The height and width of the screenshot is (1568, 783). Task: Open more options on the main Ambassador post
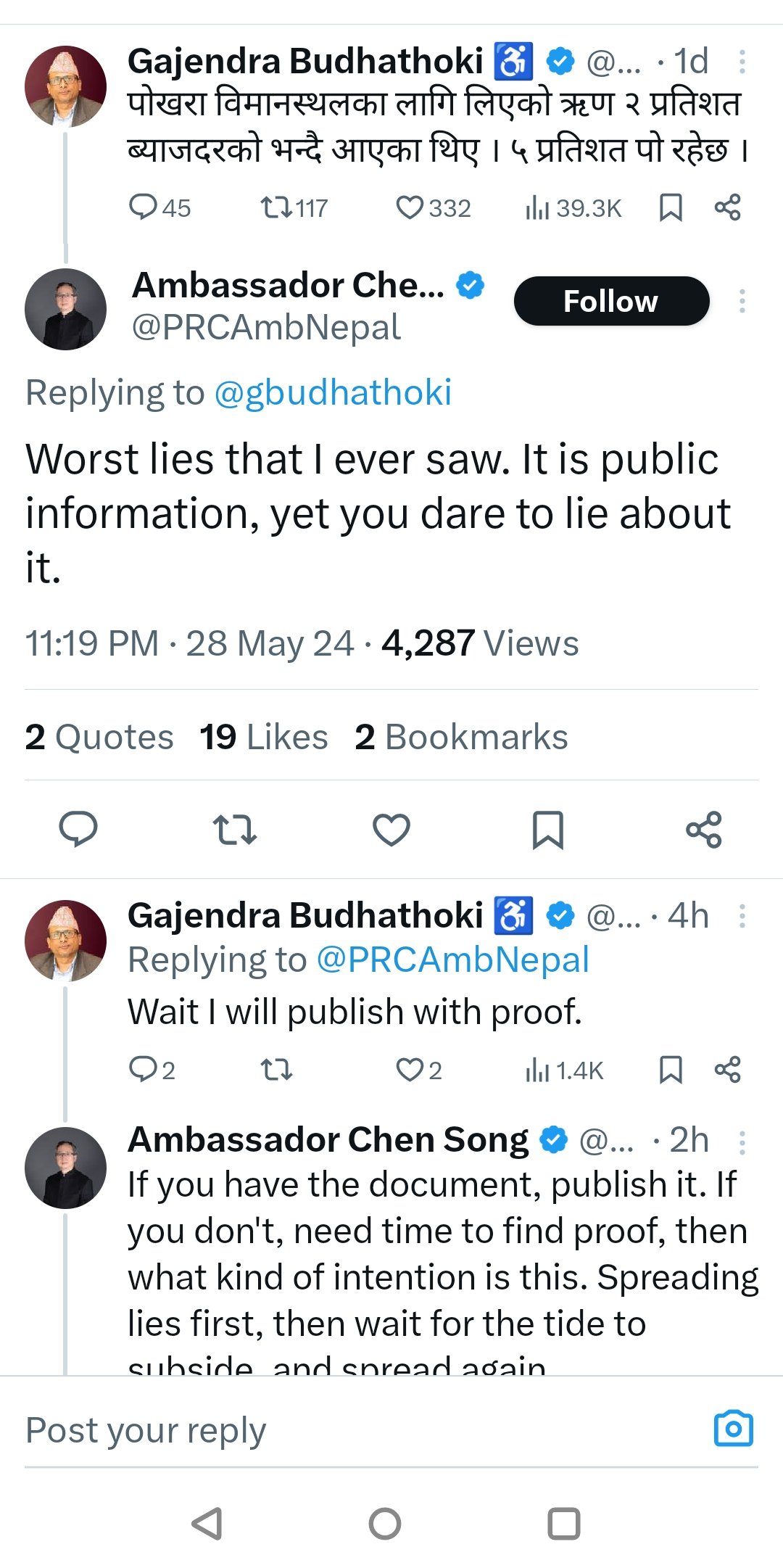tap(742, 301)
